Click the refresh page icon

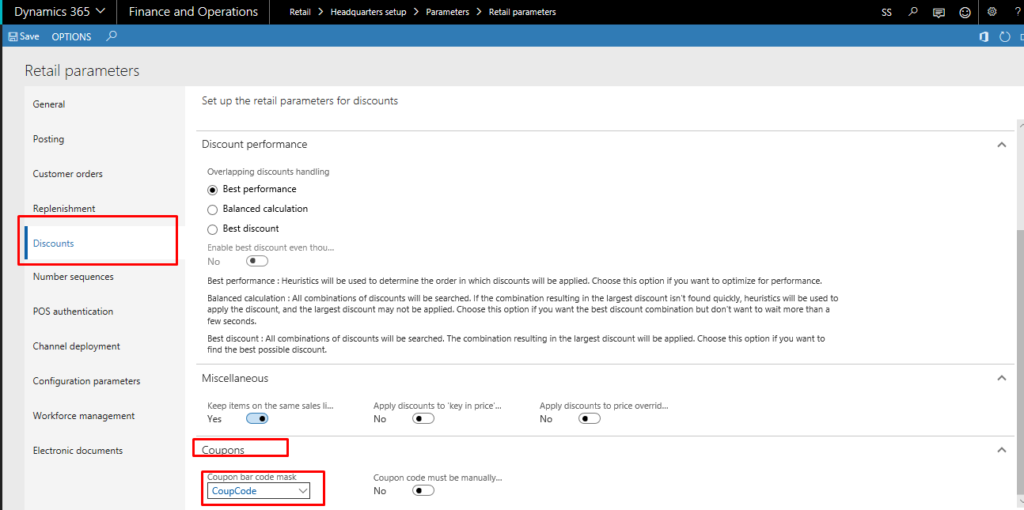click(x=1004, y=37)
